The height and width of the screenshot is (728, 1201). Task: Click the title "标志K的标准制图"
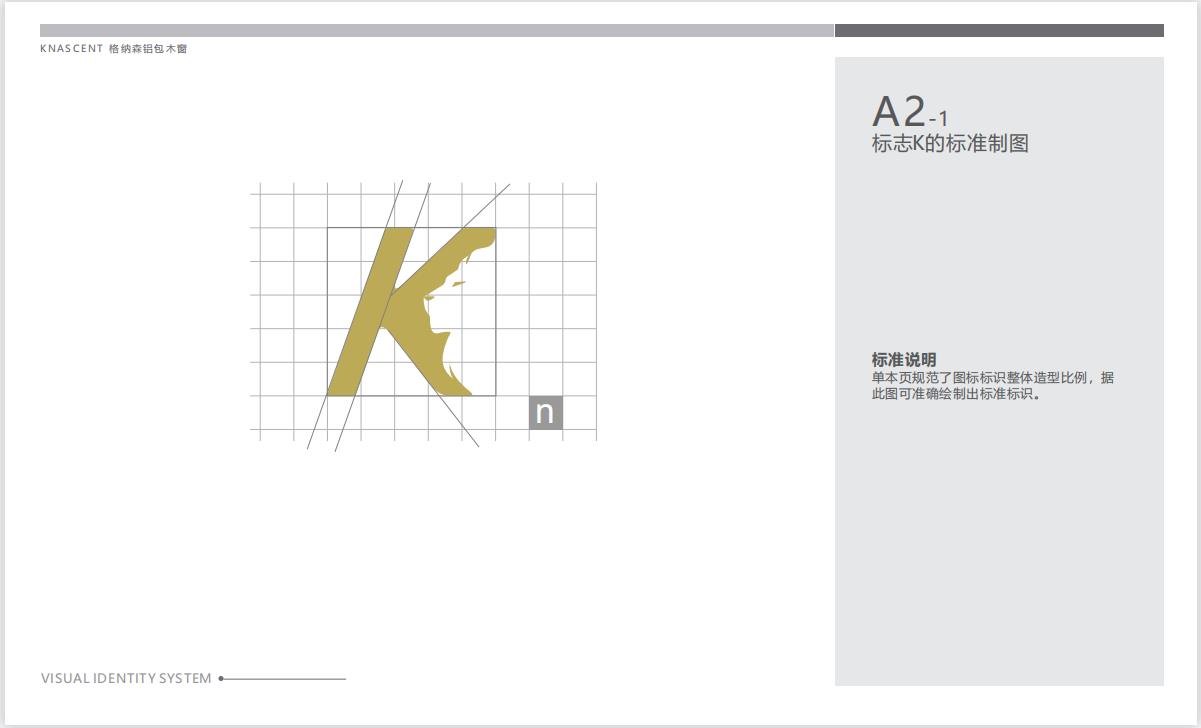pyautogui.click(x=950, y=144)
